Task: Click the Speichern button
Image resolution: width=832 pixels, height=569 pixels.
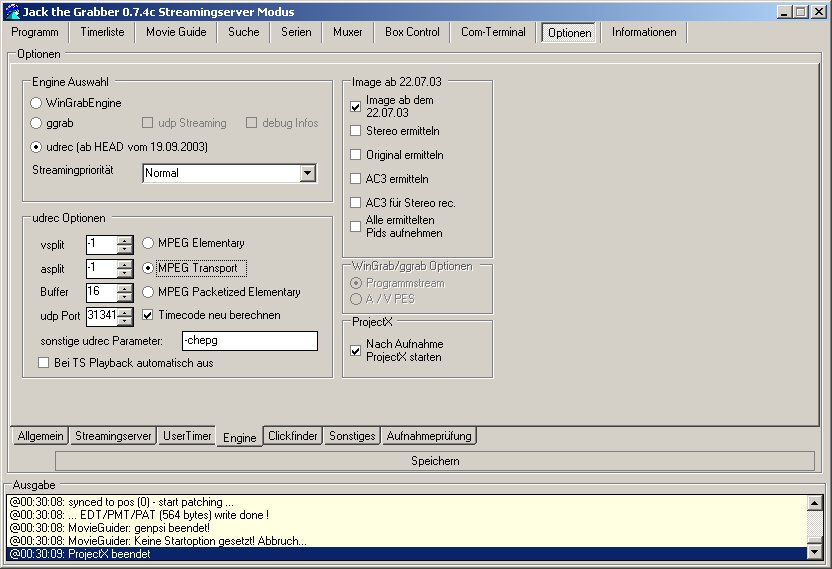Action: 435,461
